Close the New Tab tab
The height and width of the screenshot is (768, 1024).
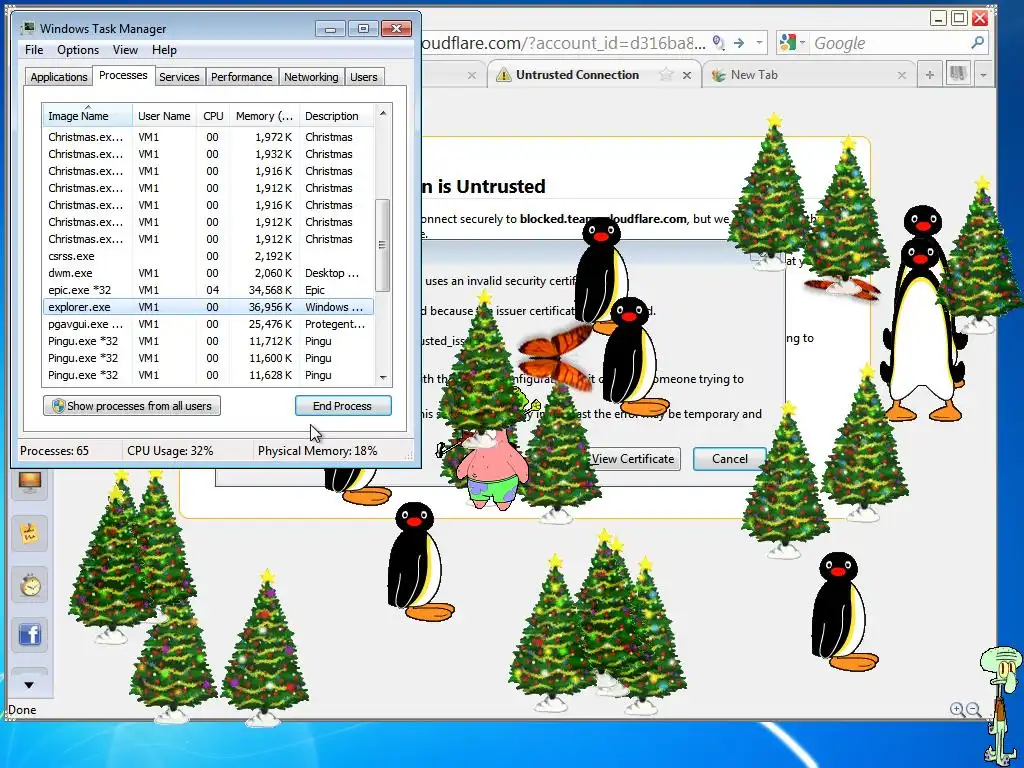(902, 76)
